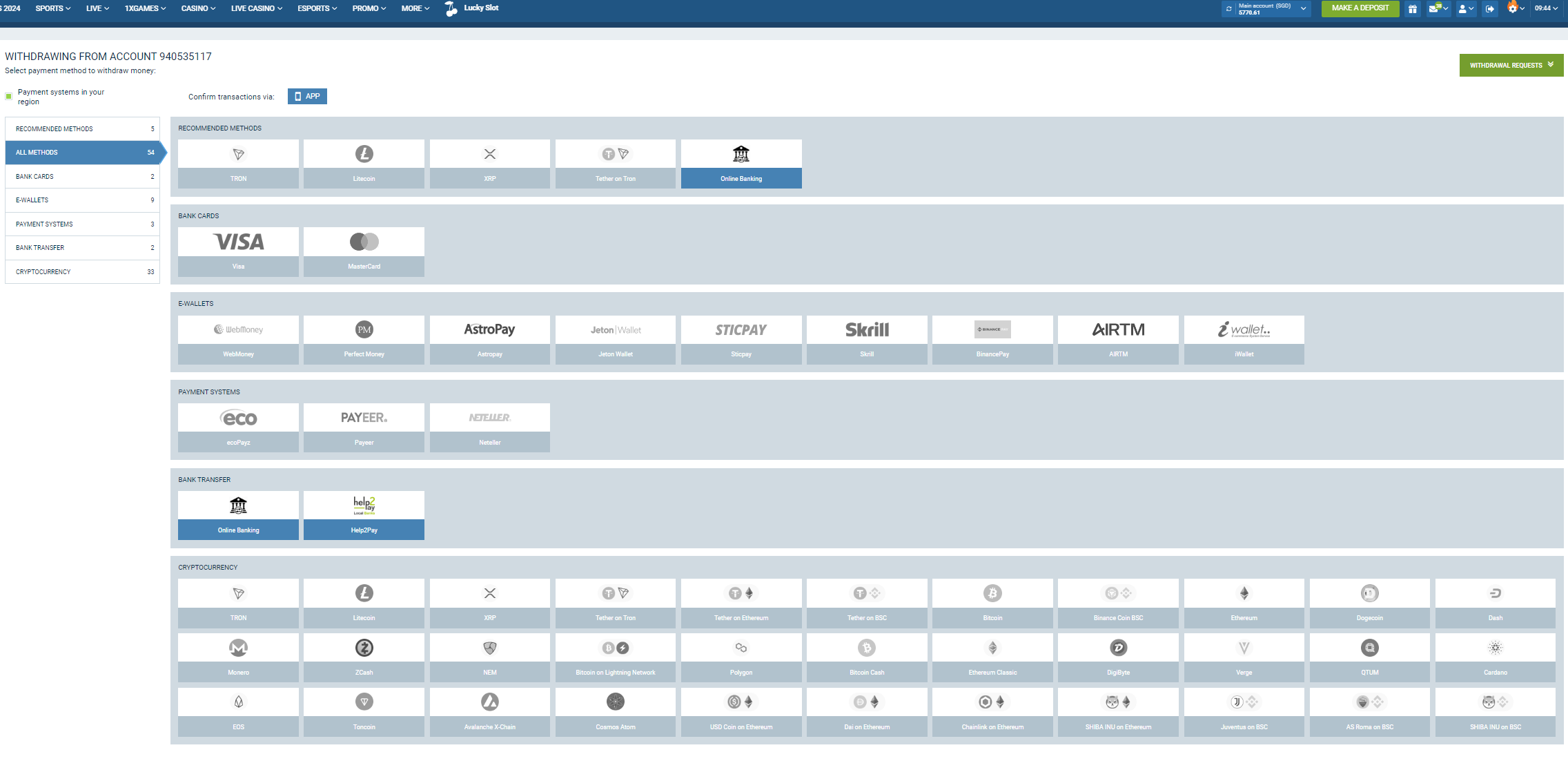Open the Esports dropdown
The width and height of the screenshot is (1568, 761).
[317, 8]
